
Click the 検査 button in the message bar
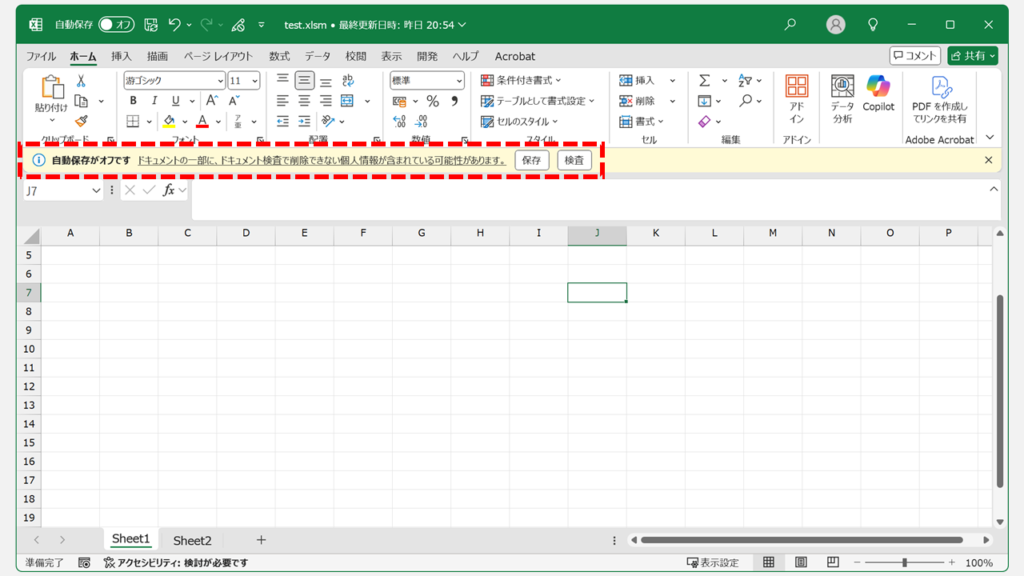(574, 160)
